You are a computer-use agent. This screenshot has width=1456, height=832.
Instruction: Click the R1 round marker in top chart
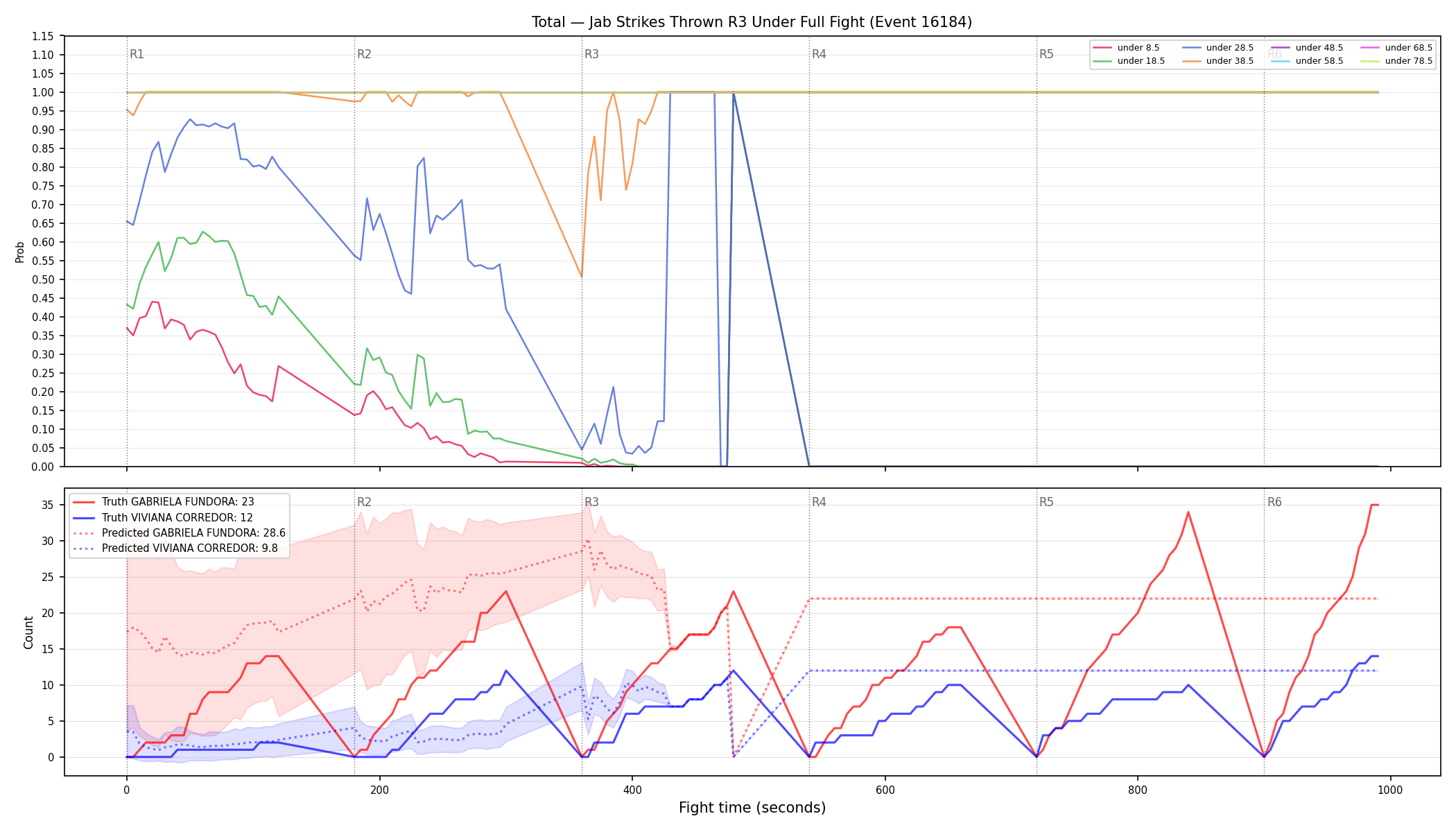137,54
